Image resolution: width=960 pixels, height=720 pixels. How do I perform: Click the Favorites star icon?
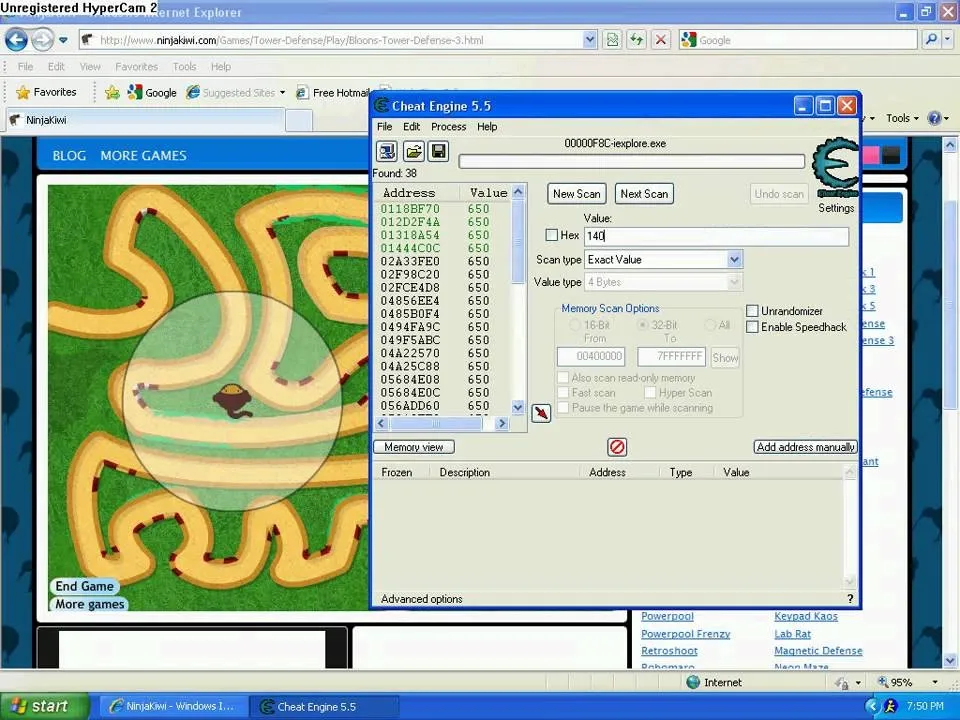pyautogui.click(x=23, y=92)
